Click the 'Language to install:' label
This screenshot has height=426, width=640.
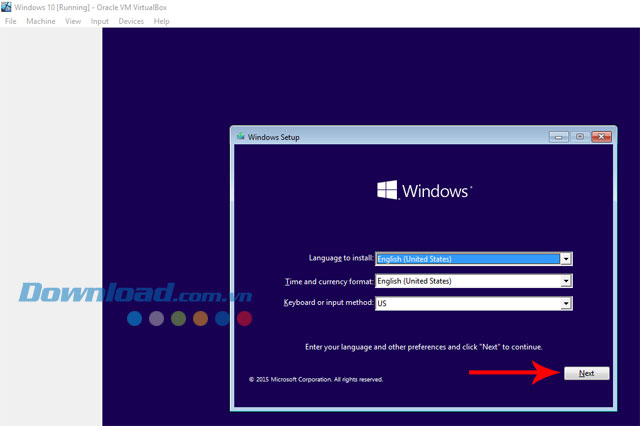[341, 258]
